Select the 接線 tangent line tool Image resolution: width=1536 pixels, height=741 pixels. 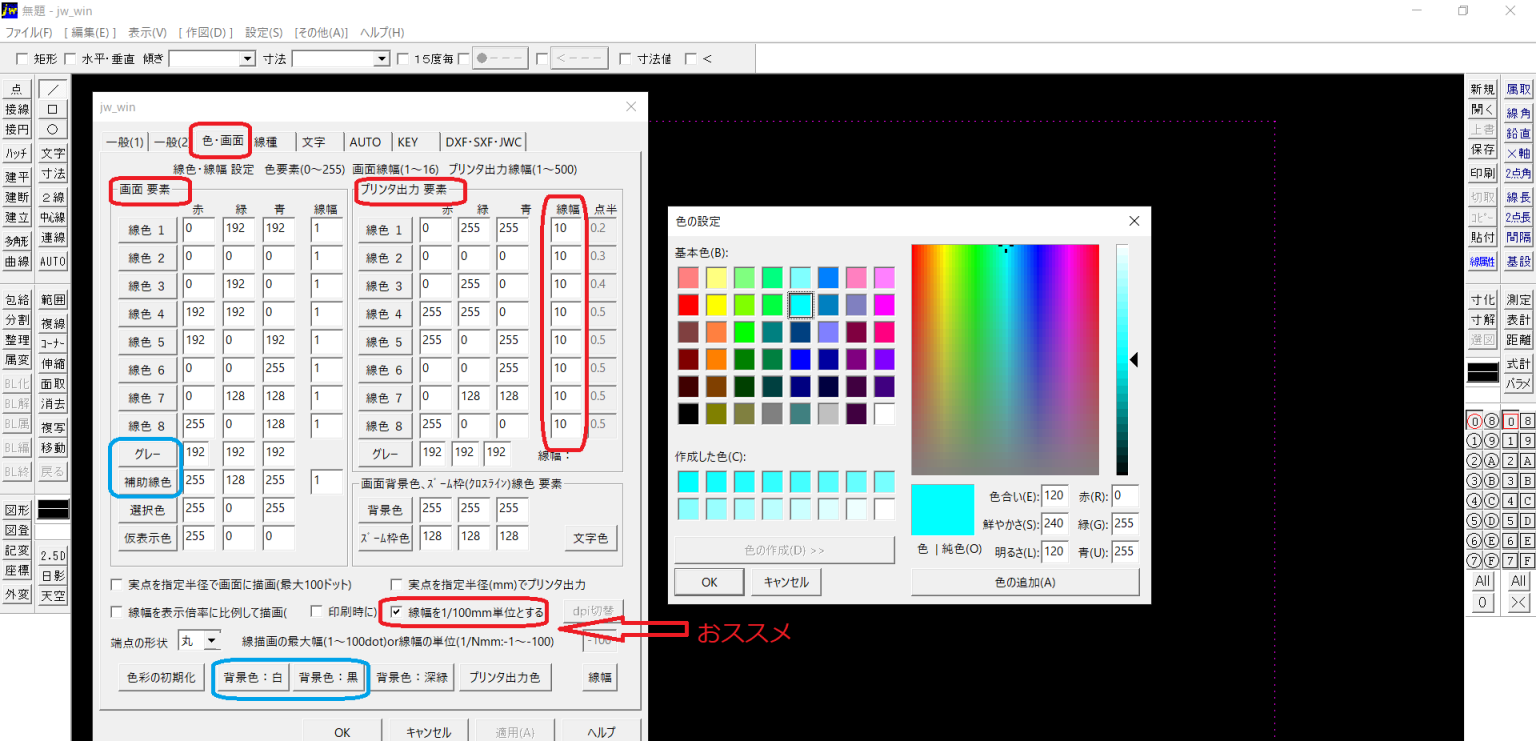[17, 109]
